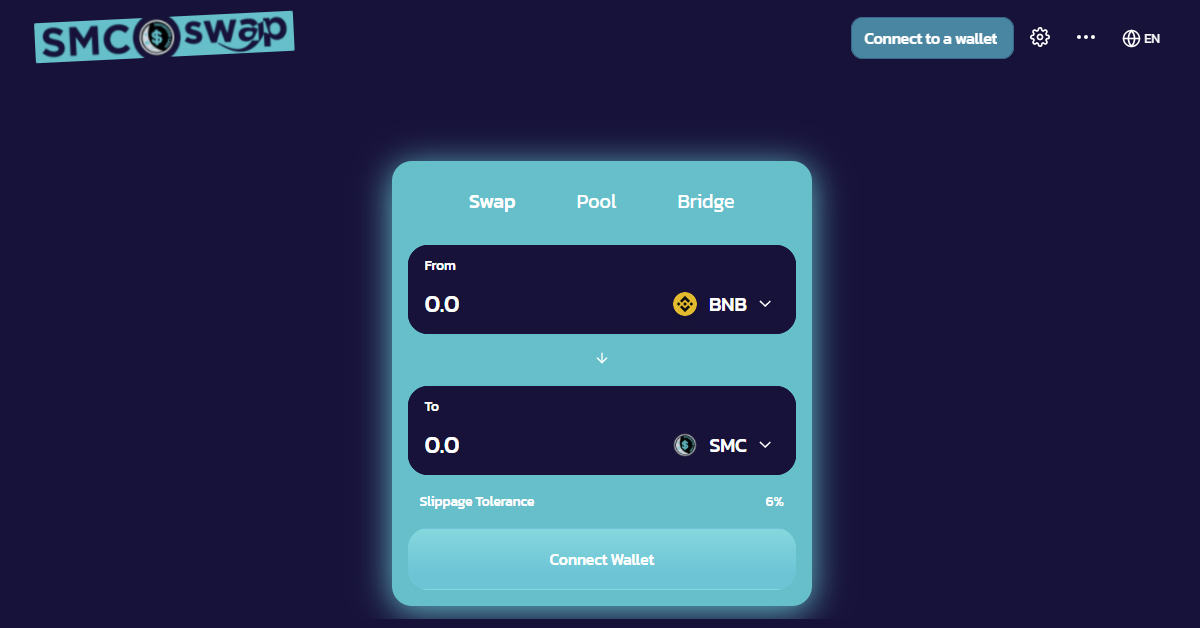
Task: Click the globe language icon
Action: tap(1131, 38)
